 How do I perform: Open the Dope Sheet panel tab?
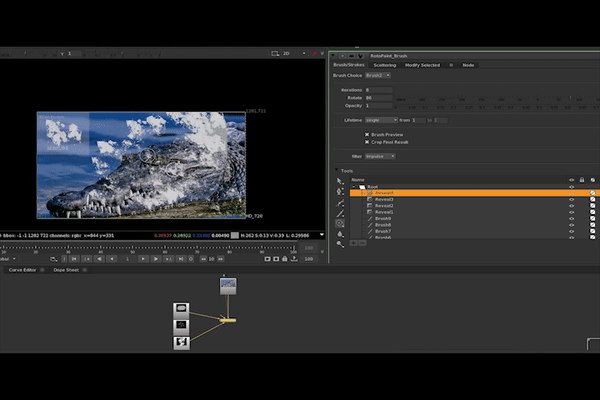(66, 270)
